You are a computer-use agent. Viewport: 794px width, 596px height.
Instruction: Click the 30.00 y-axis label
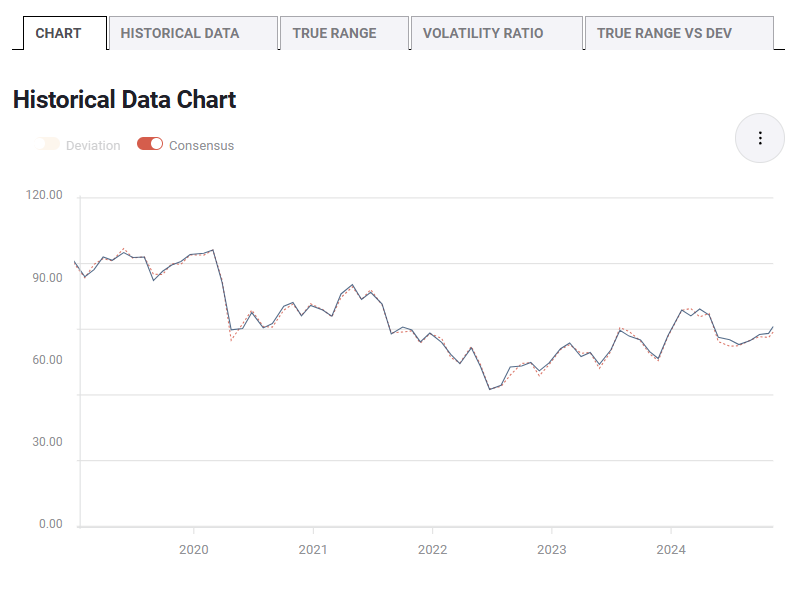(x=47, y=442)
